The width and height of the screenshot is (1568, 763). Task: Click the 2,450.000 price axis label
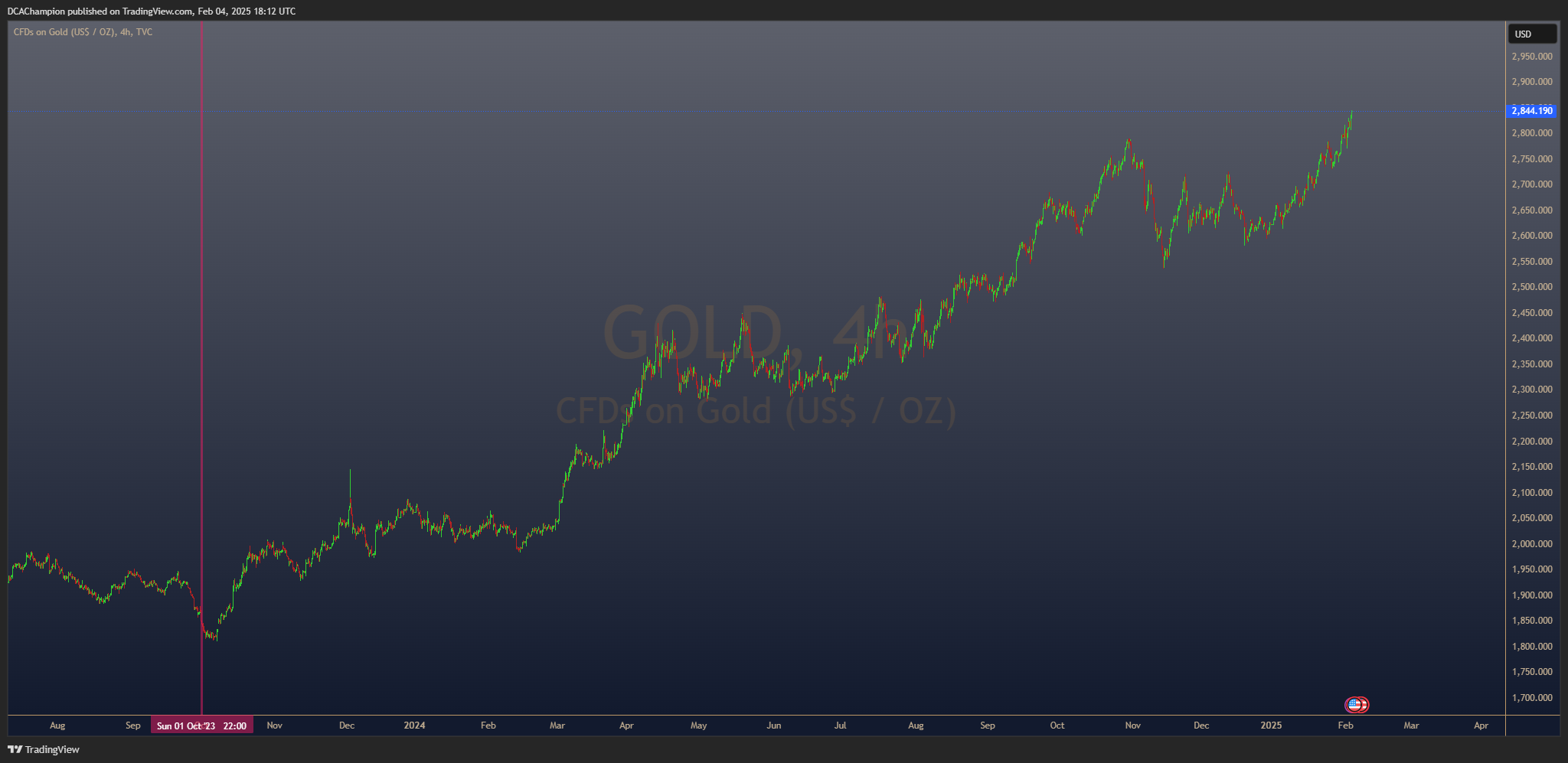[1532, 313]
